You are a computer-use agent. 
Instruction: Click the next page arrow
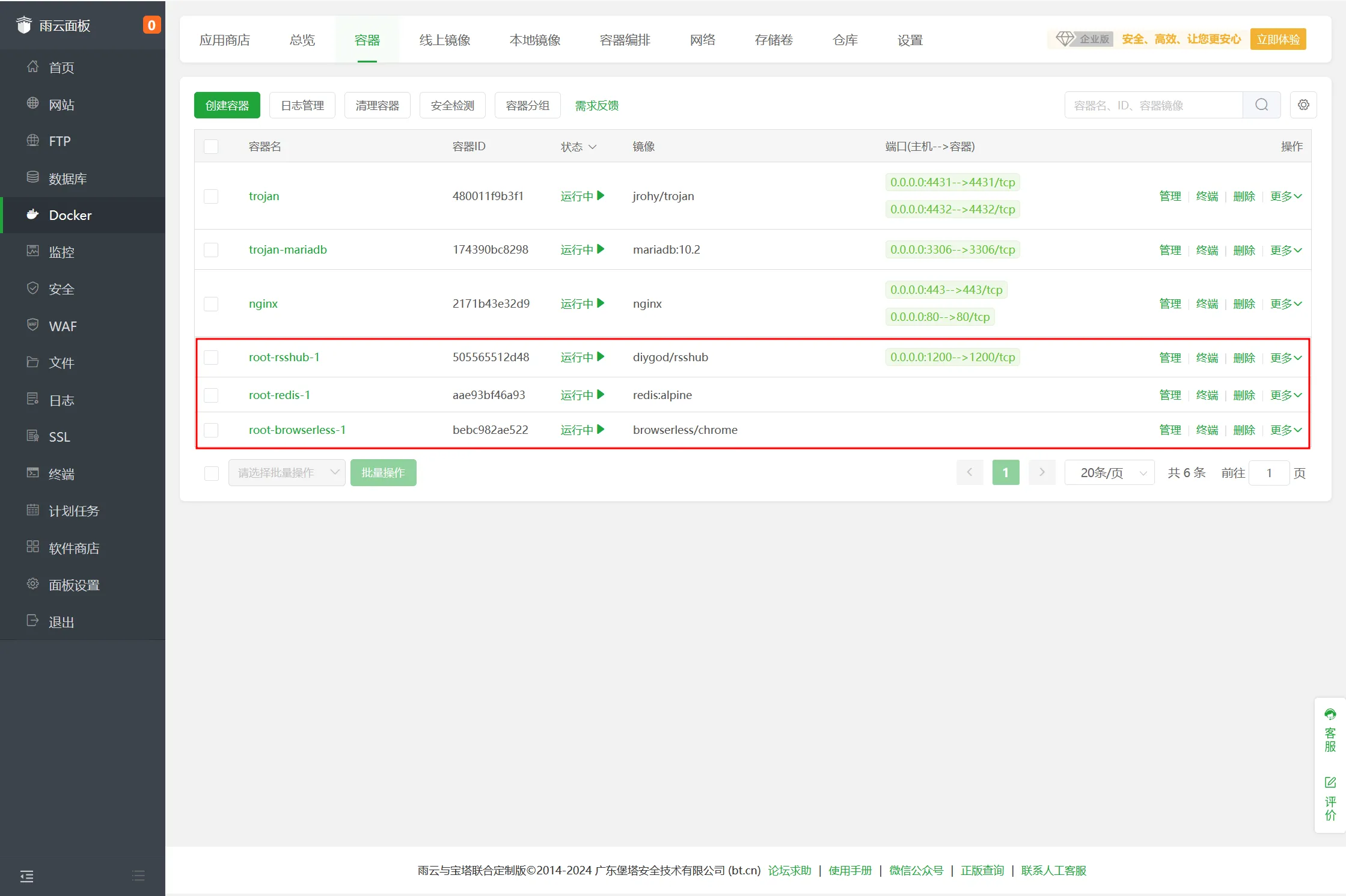1042,472
